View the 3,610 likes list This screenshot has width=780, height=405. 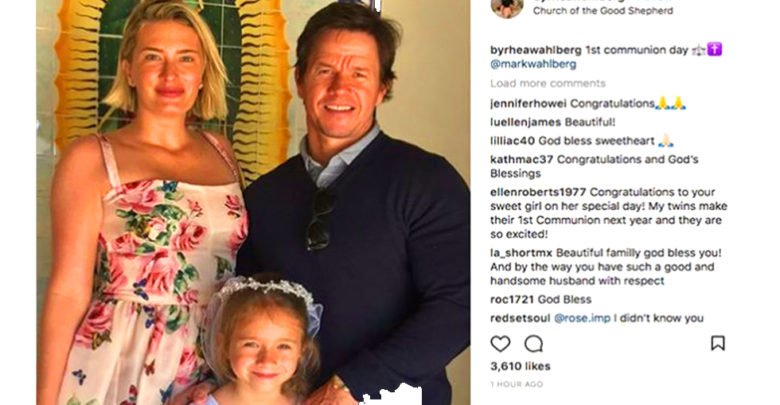[520, 366]
